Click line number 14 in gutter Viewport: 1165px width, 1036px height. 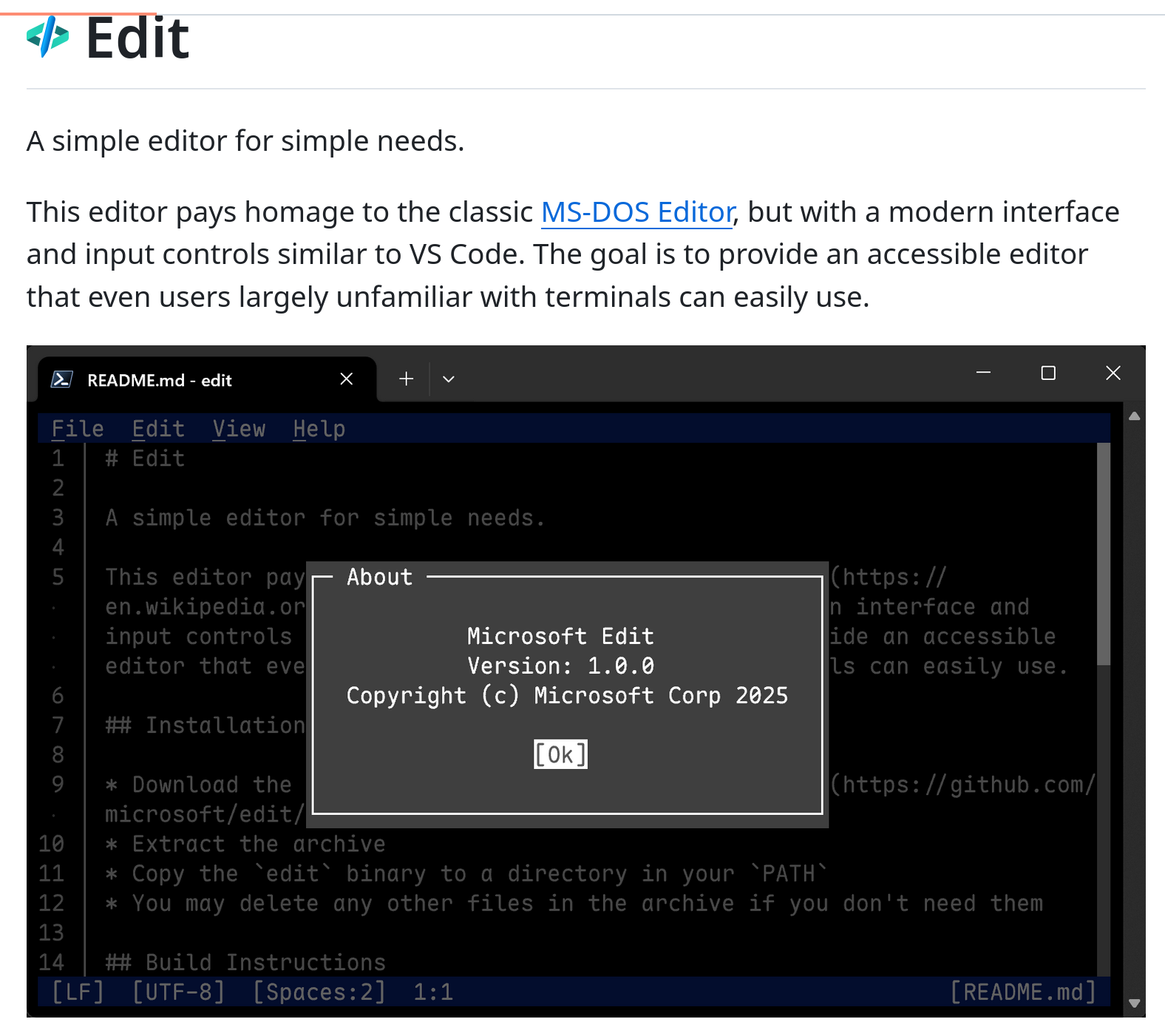click(x=52, y=962)
